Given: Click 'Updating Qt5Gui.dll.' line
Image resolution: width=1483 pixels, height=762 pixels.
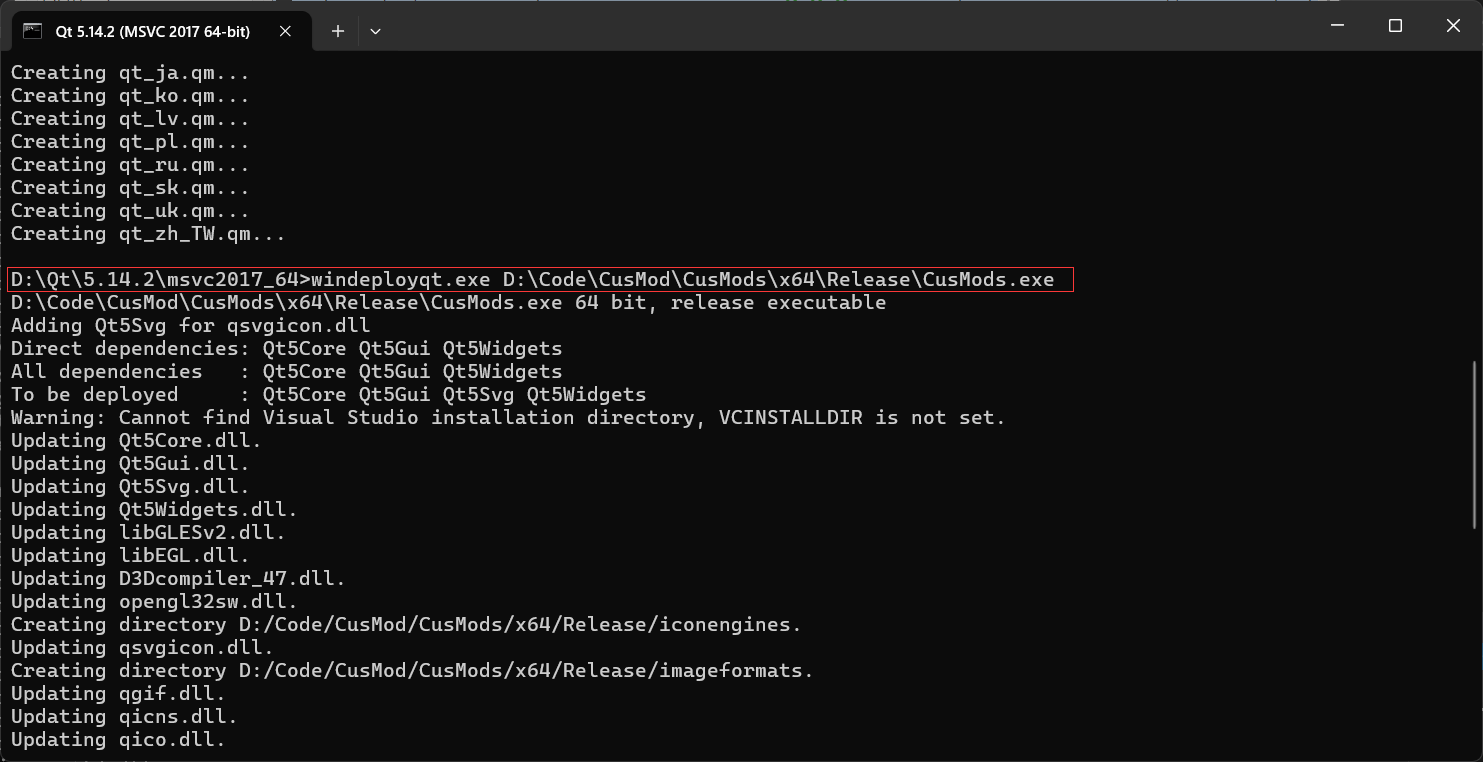Looking at the screenshot, I should tap(130, 463).
